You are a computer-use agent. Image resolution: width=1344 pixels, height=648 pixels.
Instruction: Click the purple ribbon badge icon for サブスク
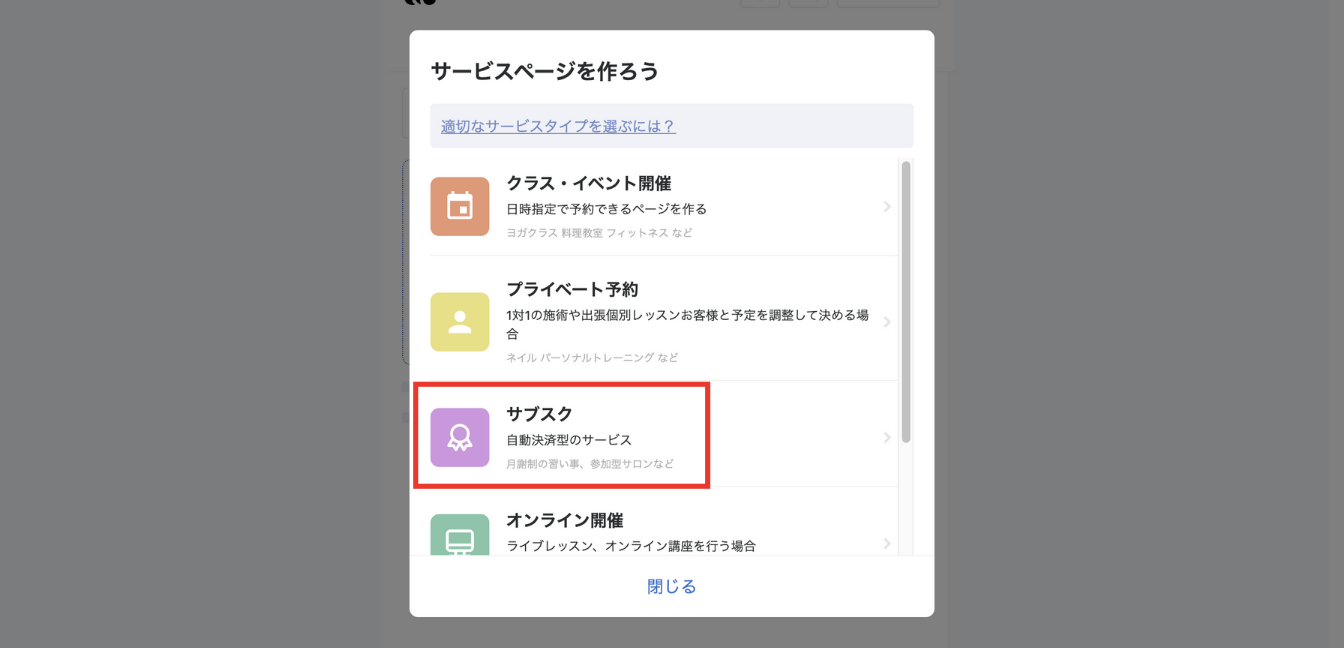460,437
